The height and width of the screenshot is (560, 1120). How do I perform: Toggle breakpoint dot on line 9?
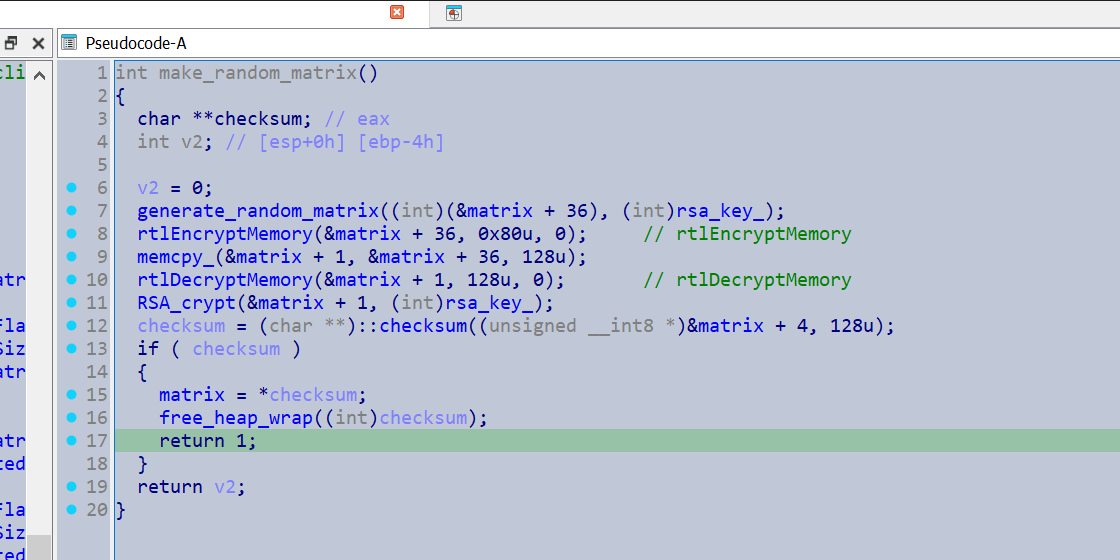click(71, 256)
